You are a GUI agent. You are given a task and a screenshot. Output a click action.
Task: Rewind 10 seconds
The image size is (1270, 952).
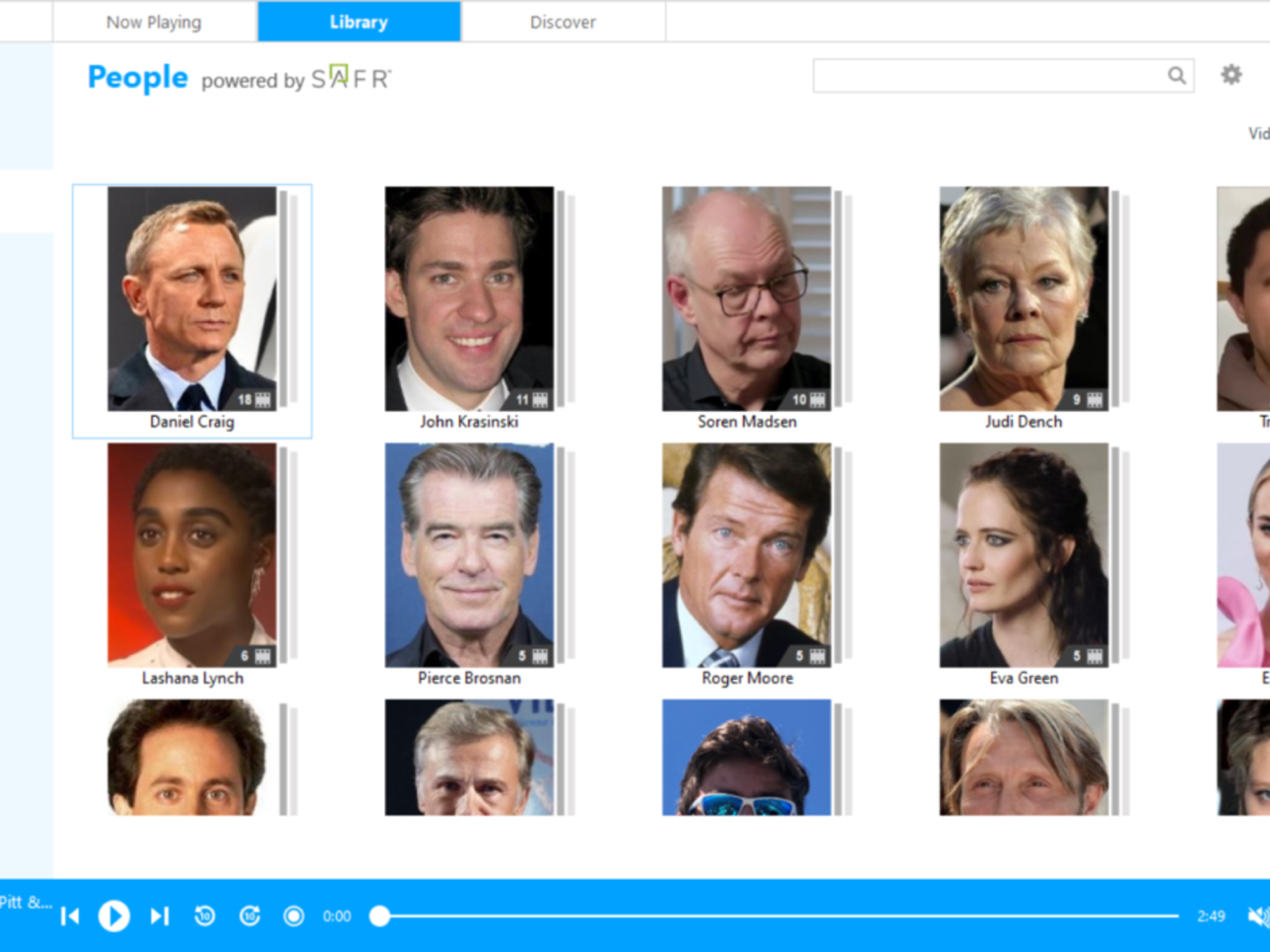coord(204,916)
